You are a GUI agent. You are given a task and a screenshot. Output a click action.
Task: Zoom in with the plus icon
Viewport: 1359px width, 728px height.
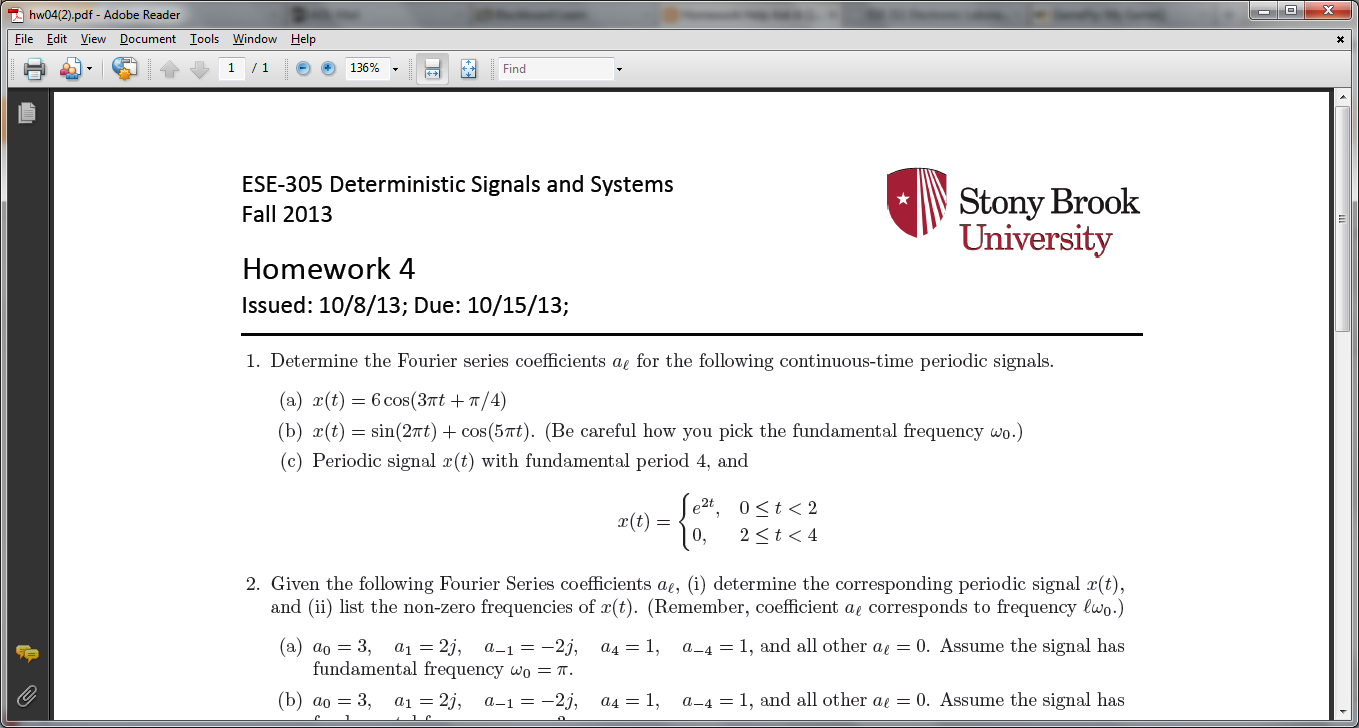(x=326, y=69)
